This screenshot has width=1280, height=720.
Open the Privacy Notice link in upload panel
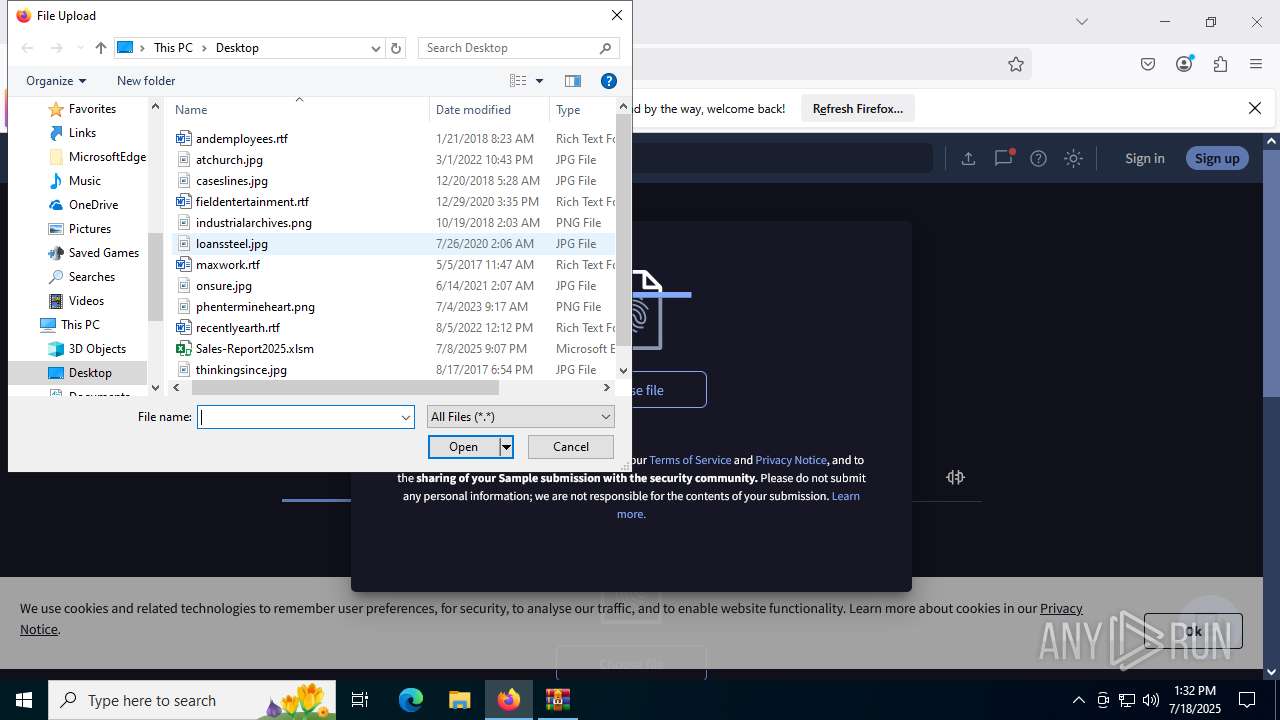[791, 460]
